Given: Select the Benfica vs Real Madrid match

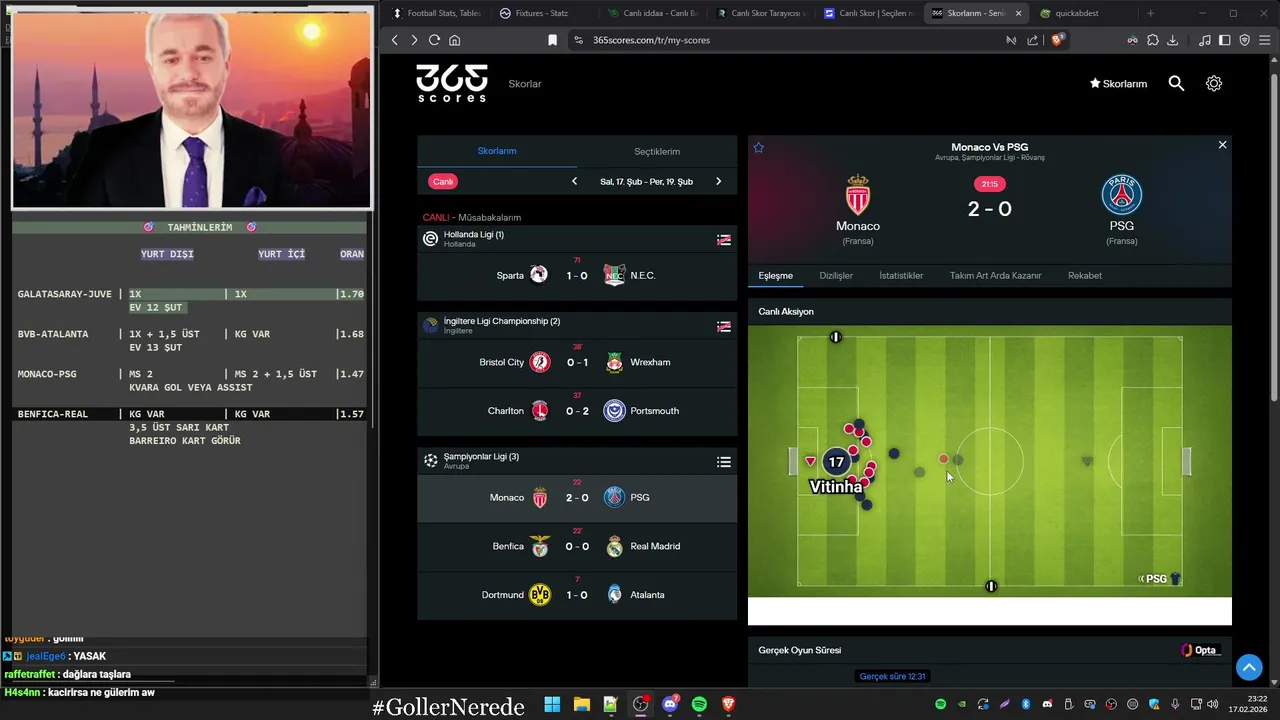Looking at the screenshot, I should click(577, 546).
